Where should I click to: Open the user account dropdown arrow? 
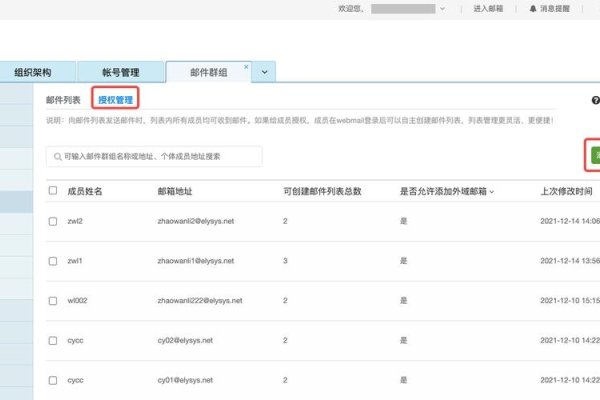pos(442,9)
